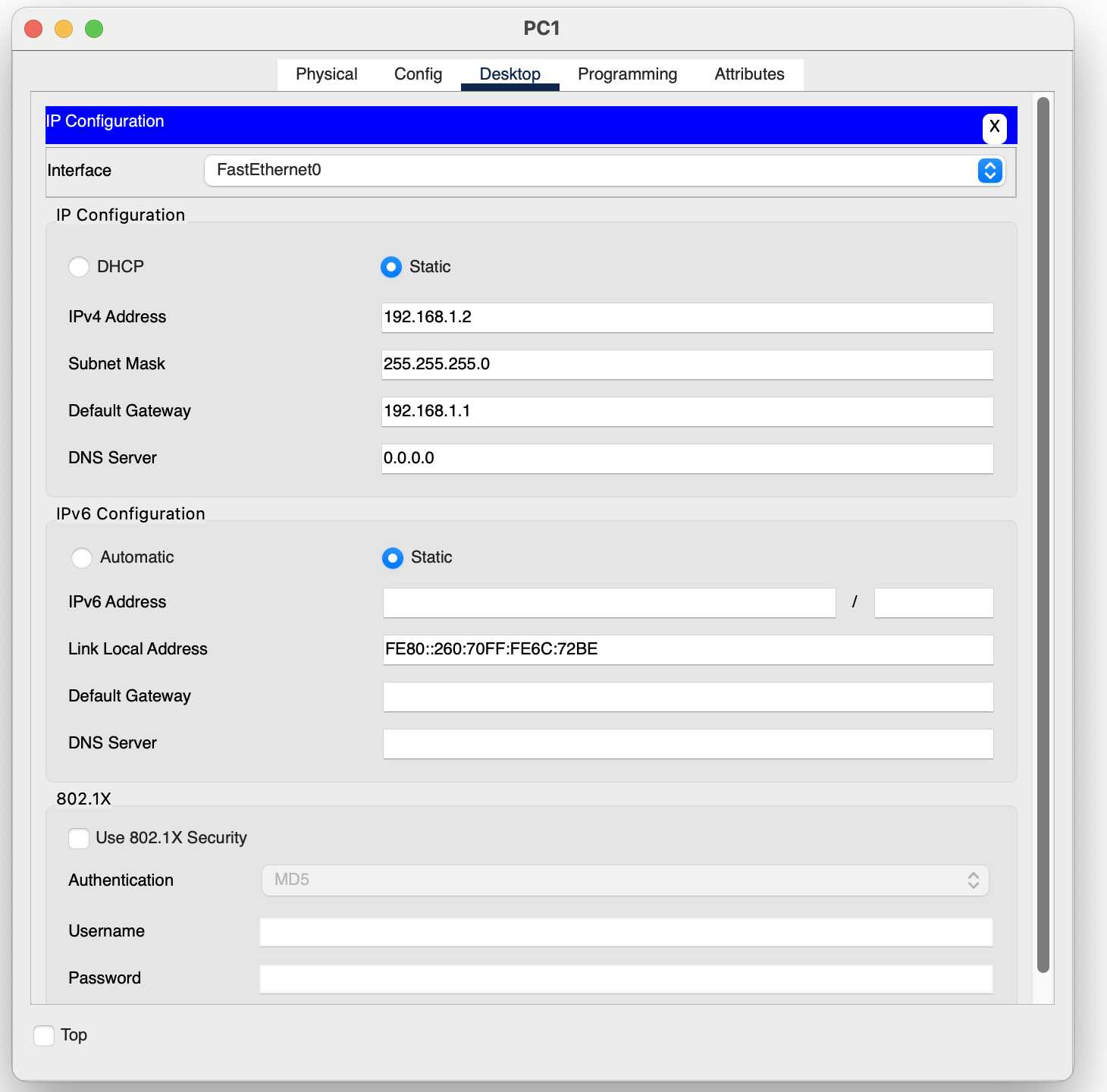This screenshot has width=1107, height=1092.
Task: Select the Desktop tab
Action: [510, 74]
